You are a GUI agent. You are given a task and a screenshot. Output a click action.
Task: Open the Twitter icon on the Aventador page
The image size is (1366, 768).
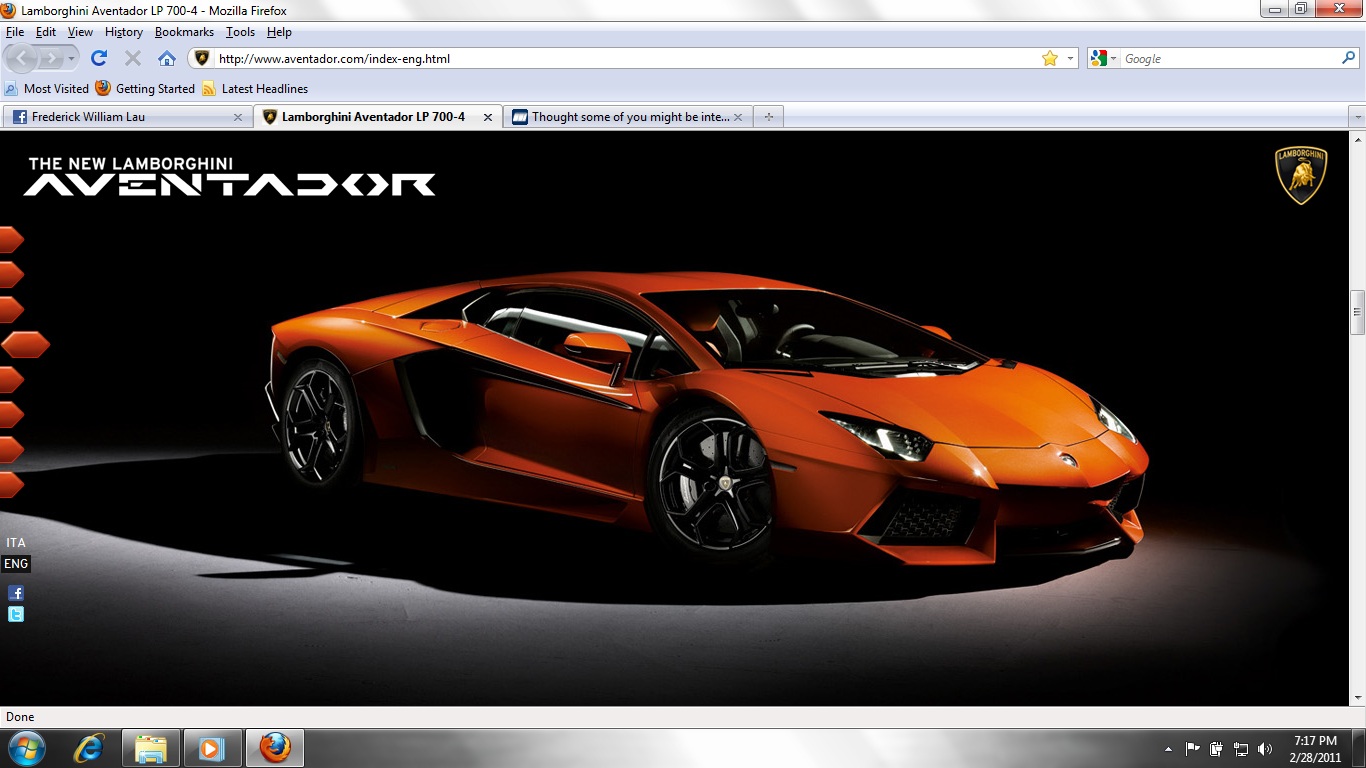point(16,614)
